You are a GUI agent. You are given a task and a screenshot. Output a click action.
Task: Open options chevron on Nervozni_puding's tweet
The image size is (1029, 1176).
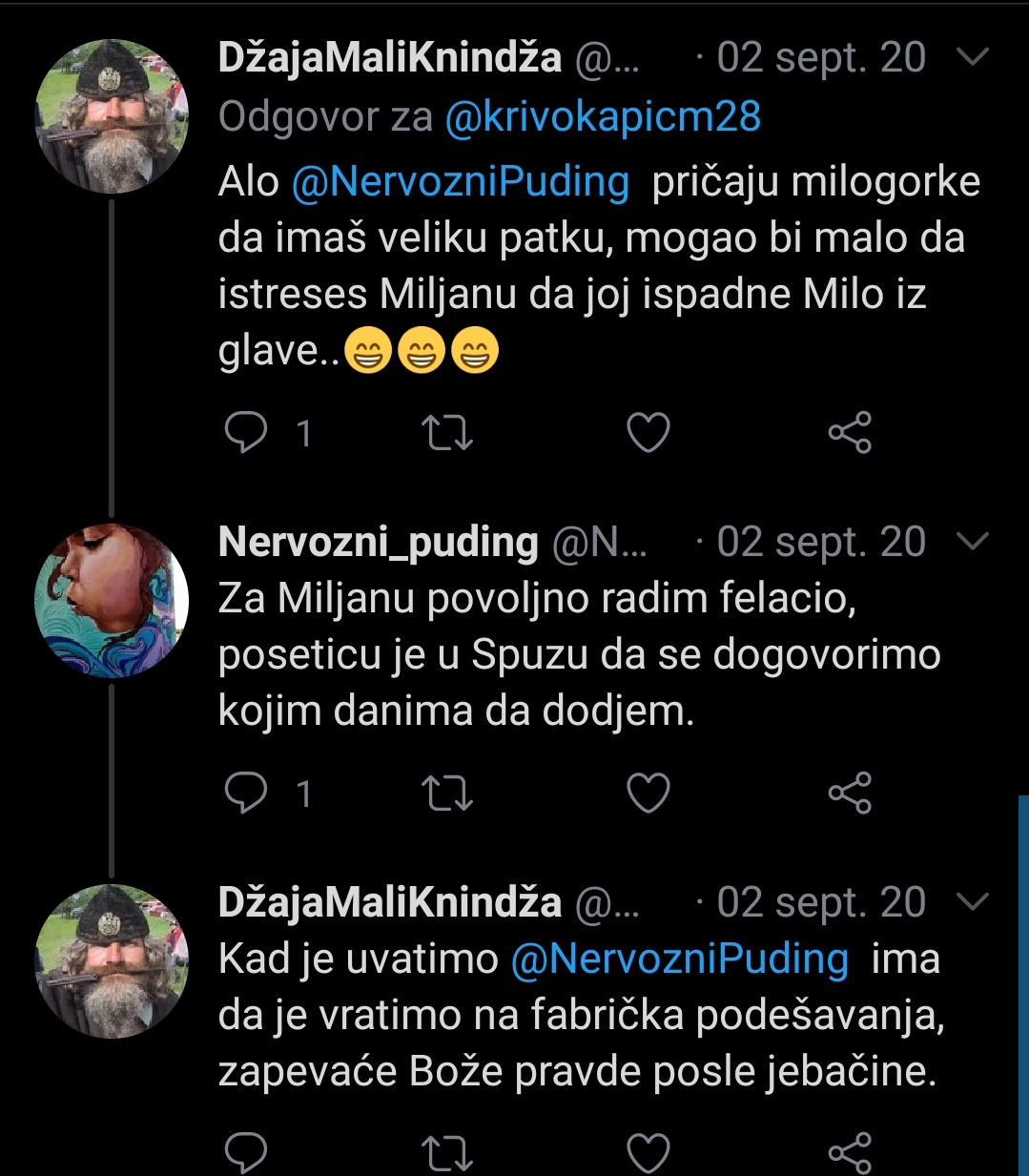coord(972,542)
